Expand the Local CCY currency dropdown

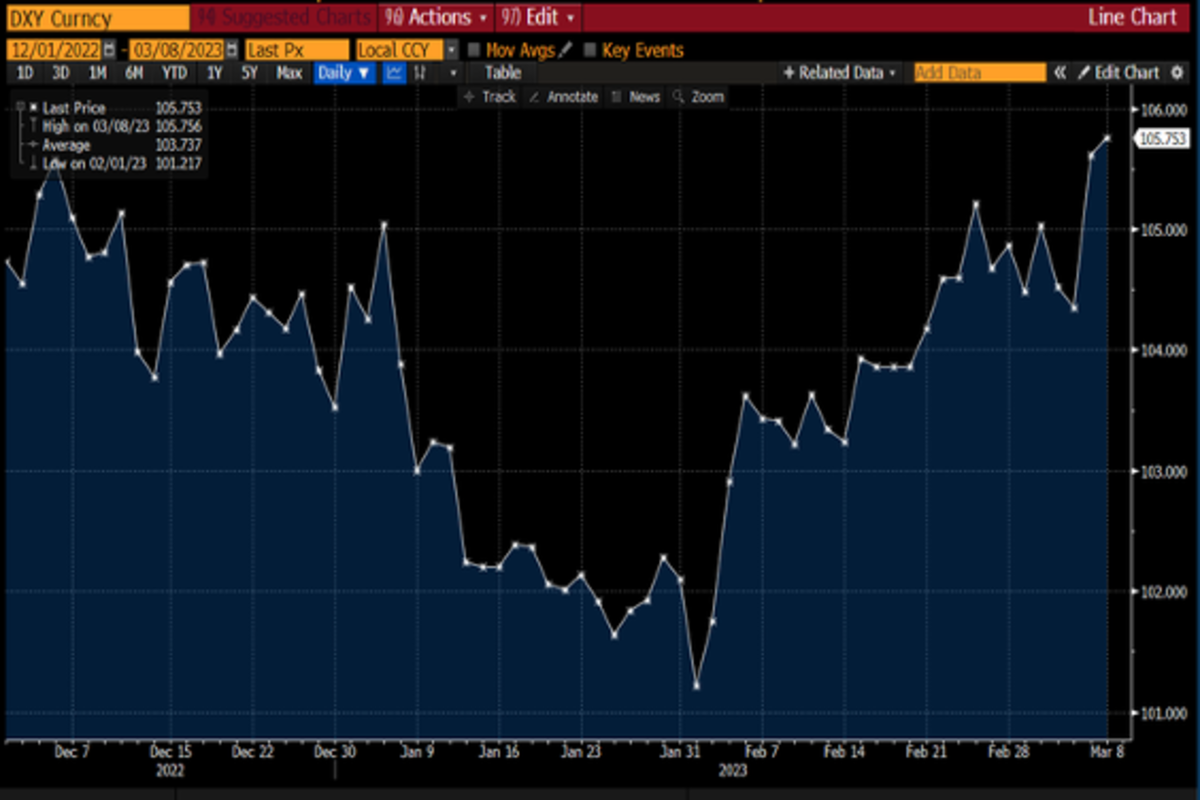point(451,50)
